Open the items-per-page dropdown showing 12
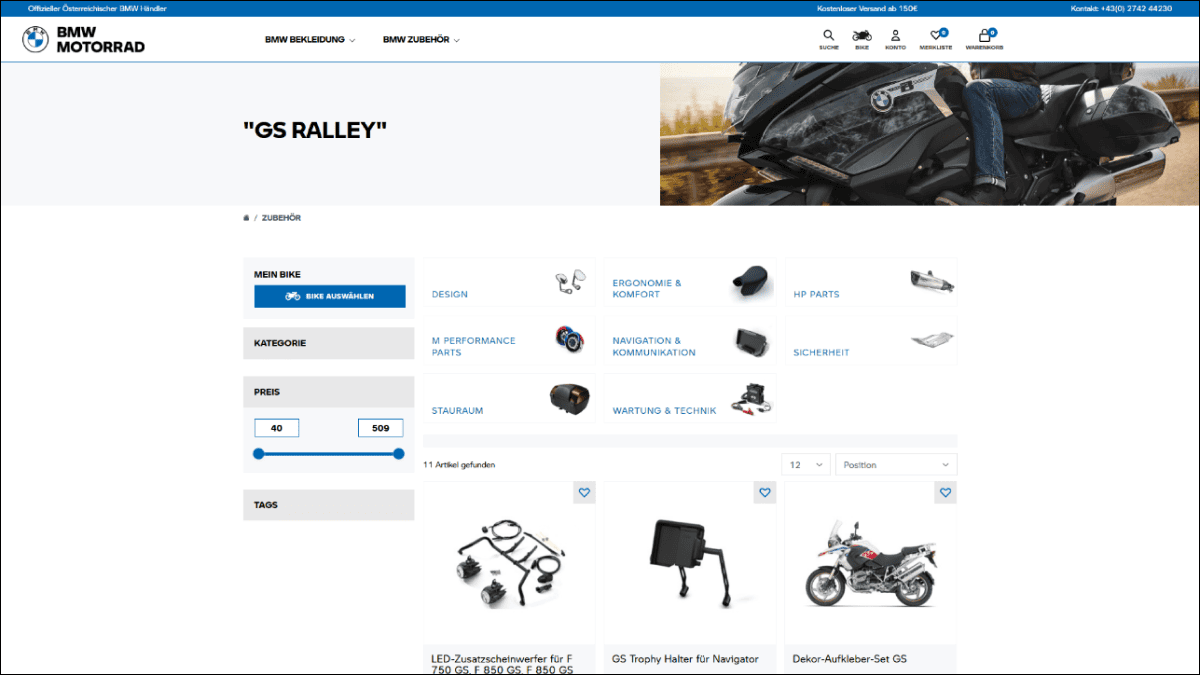 click(806, 465)
